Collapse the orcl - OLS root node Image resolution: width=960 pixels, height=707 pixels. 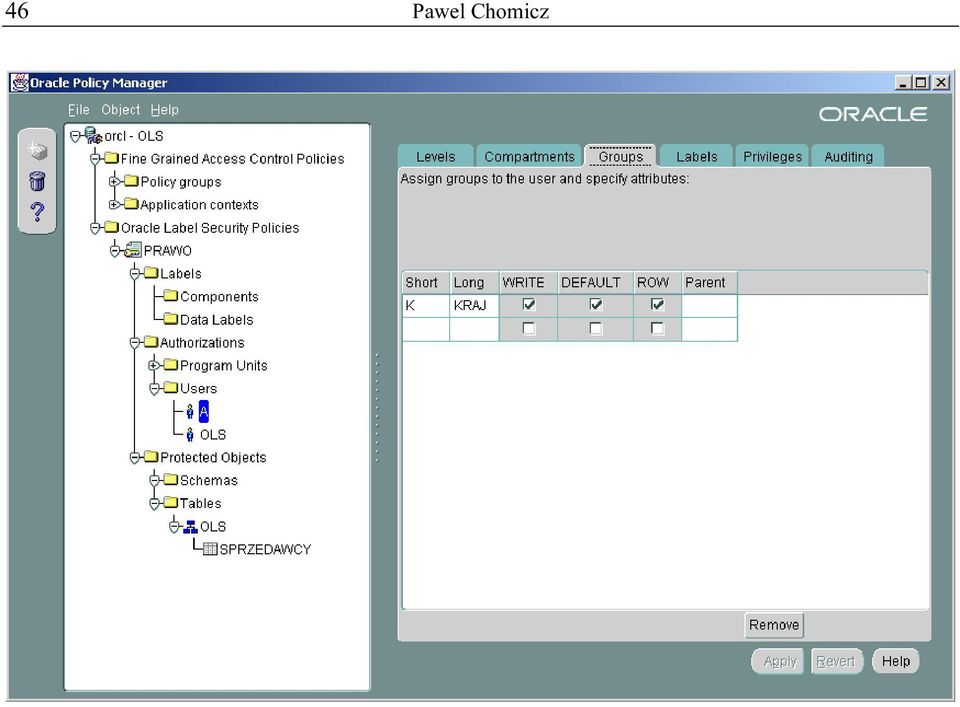coord(75,136)
